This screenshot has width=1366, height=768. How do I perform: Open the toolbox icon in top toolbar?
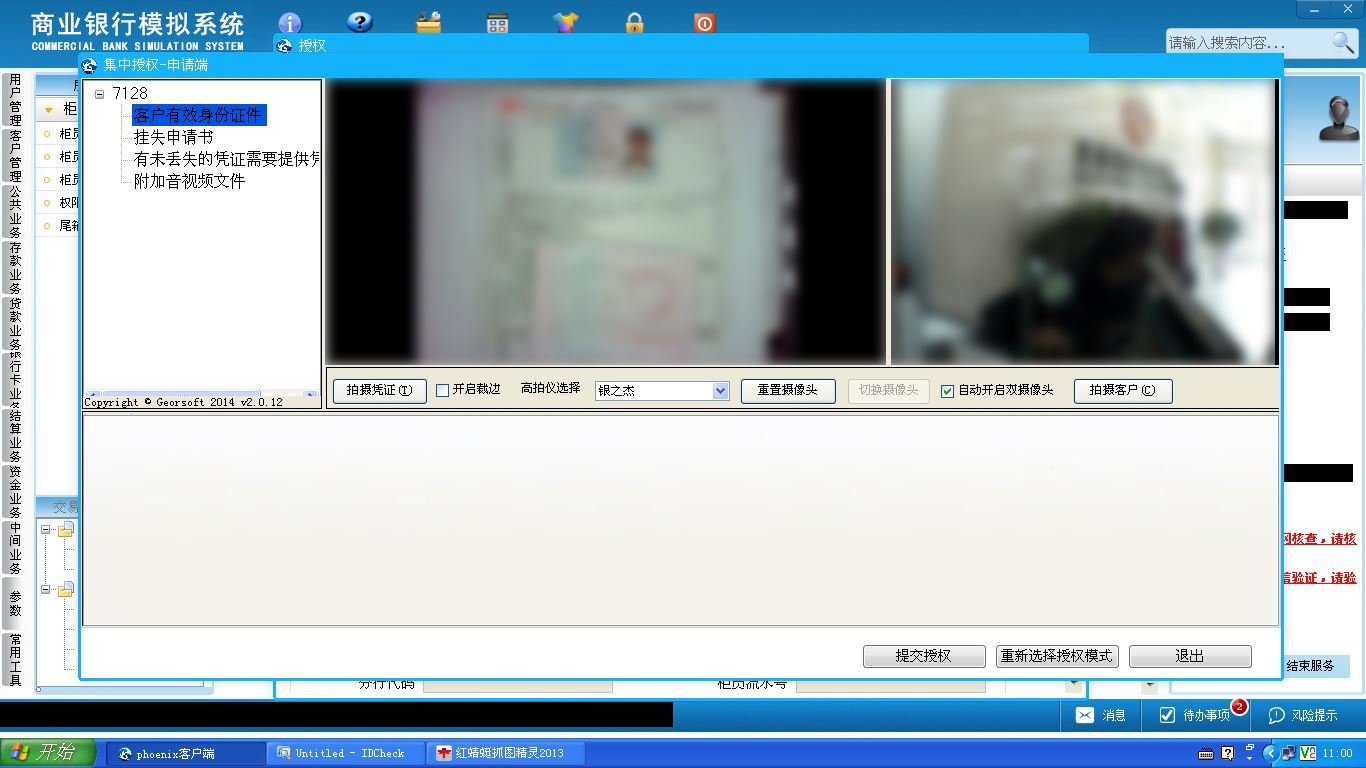pos(428,22)
